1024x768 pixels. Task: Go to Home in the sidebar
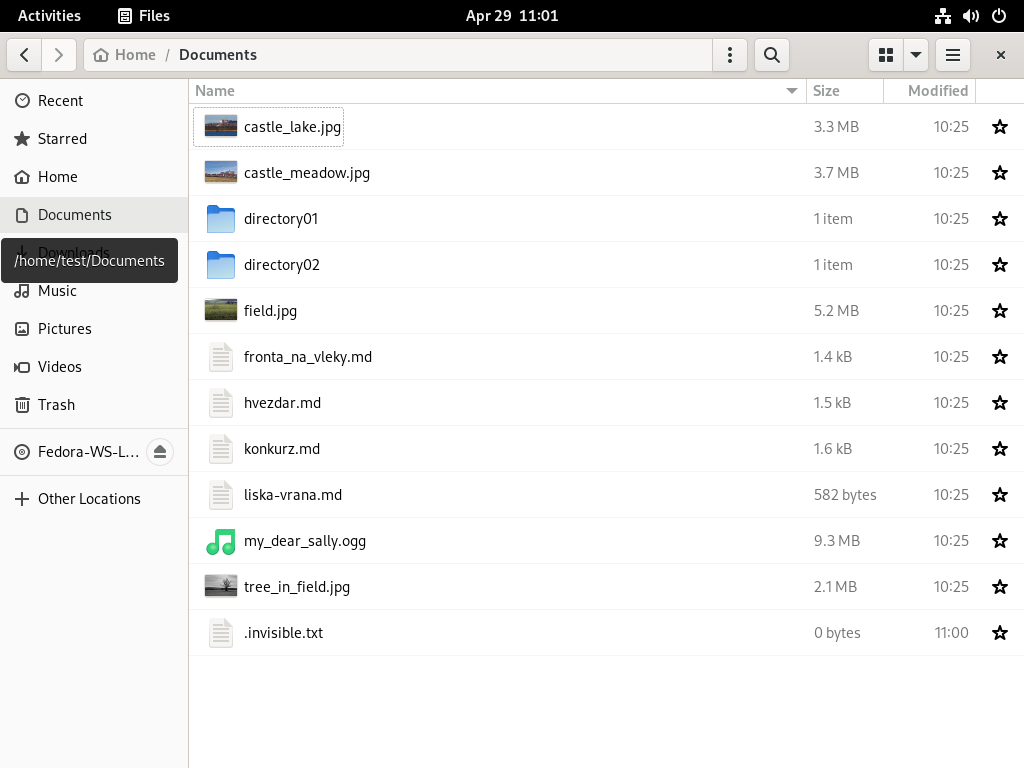click(94, 177)
